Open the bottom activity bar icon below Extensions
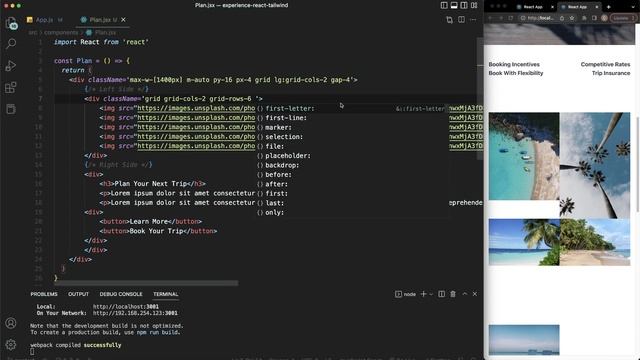 11,109
